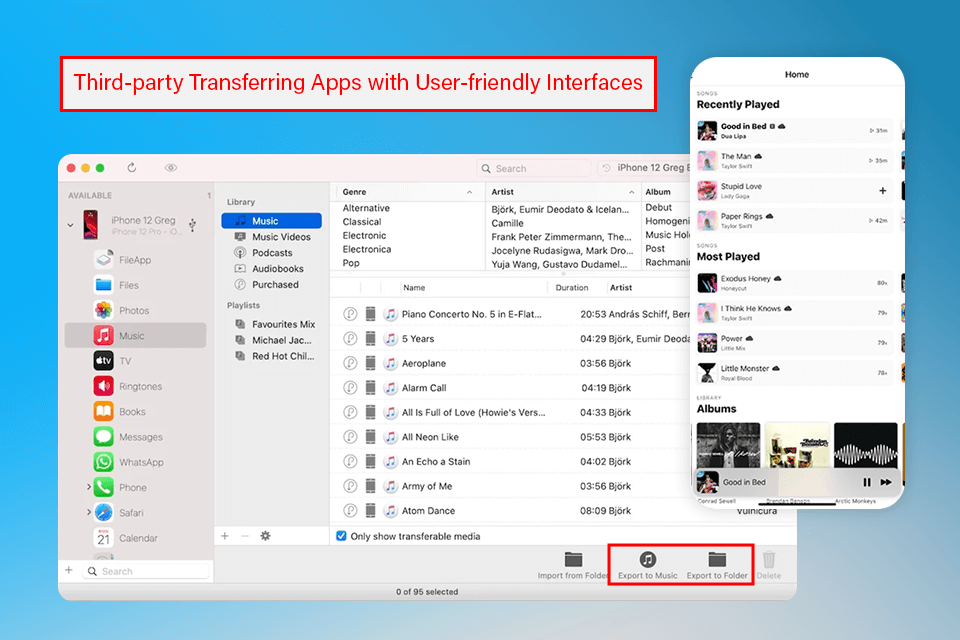
Task: Select the Piano Concerto No. 5 track row
Action: pyautogui.click(x=511, y=314)
